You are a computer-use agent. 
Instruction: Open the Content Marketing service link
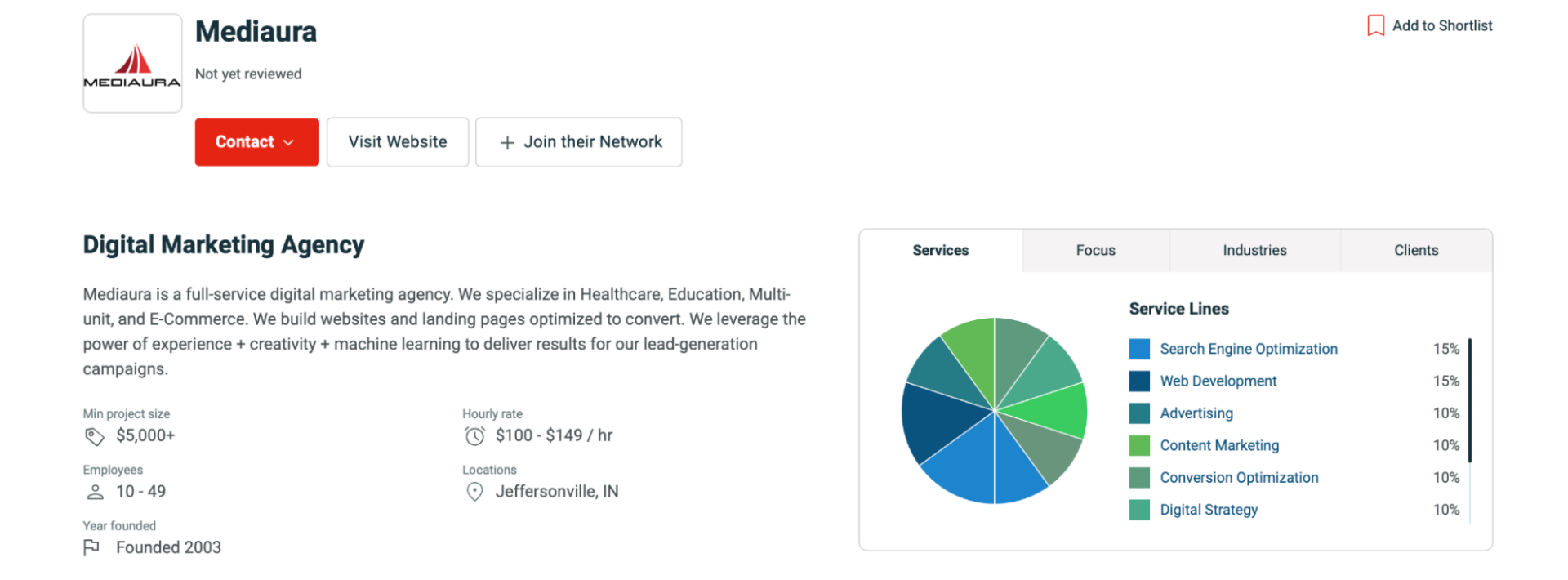coord(1219,446)
